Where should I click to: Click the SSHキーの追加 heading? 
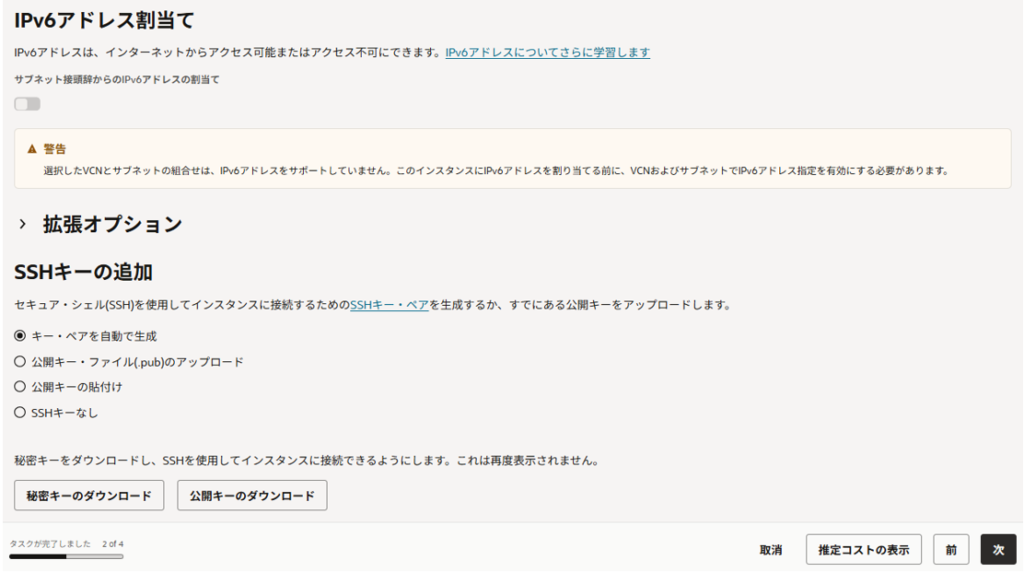(83, 272)
